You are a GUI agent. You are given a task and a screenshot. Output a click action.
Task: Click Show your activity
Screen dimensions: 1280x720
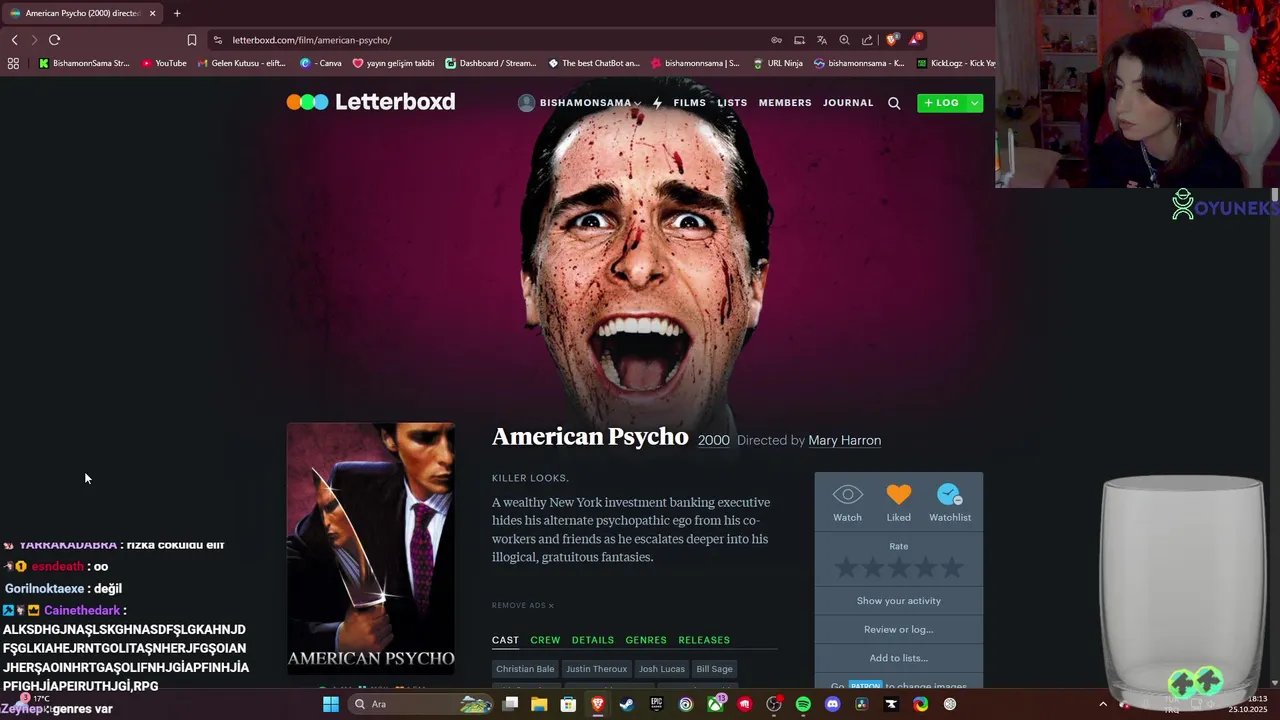(x=898, y=601)
